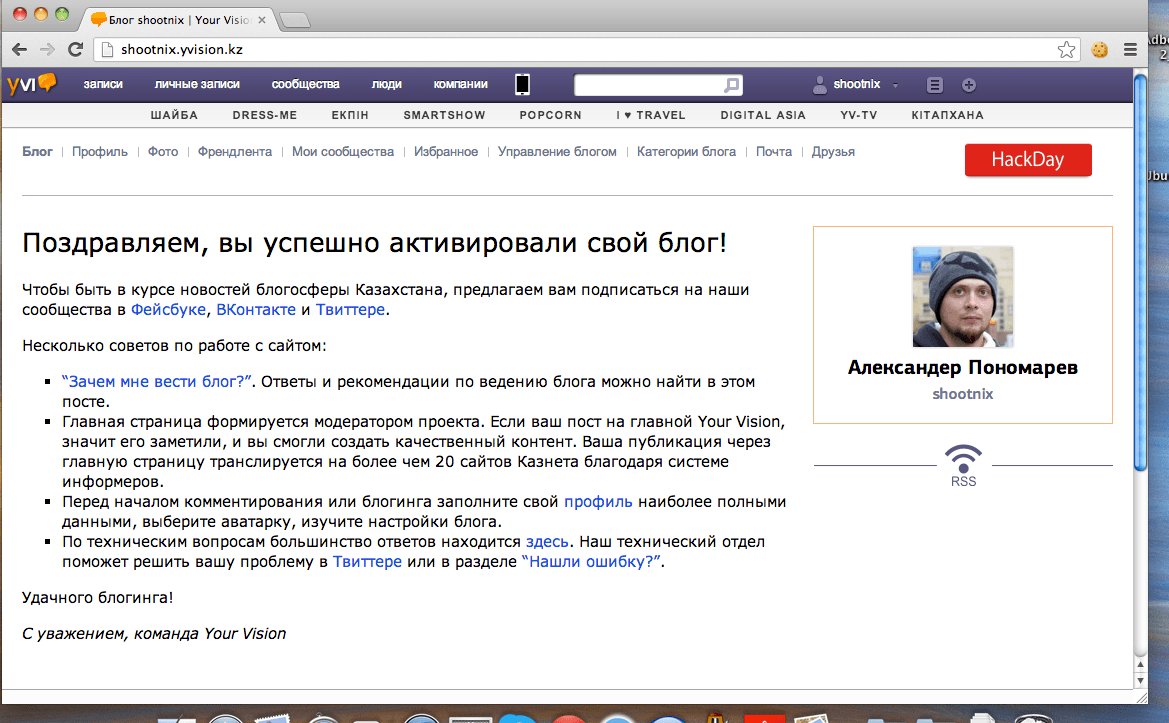Viewport: 1169px width, 723px height.
Task: Expand the shootnix user dropdown arrow
Action: pos(895,85)
